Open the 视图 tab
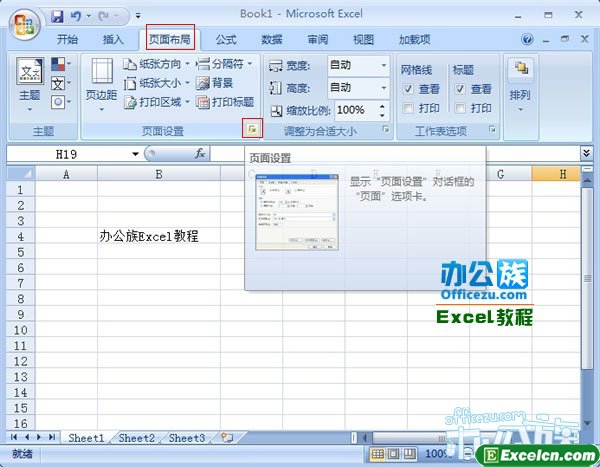 (363, 39)
